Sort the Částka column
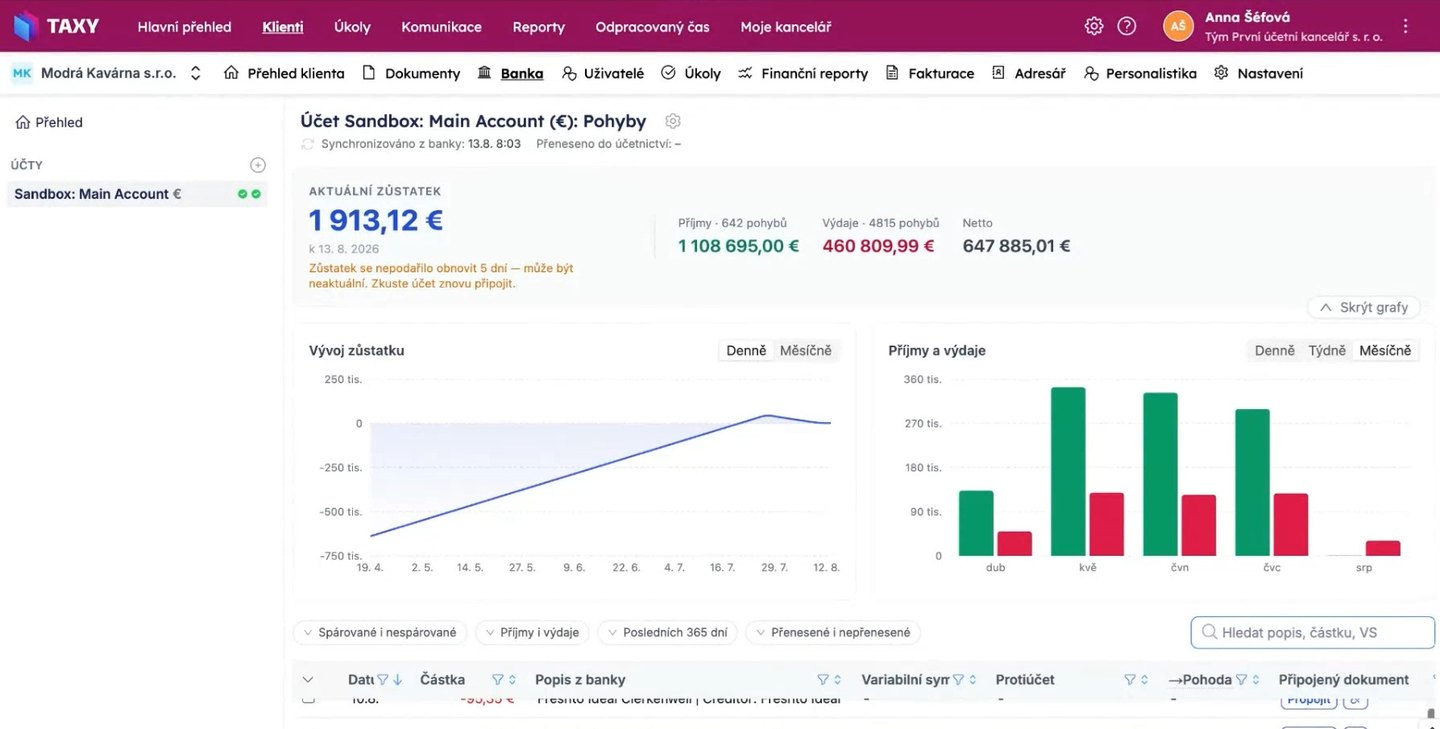The height and width of the screenshot is (729, 1440). (x=512, y=680)
